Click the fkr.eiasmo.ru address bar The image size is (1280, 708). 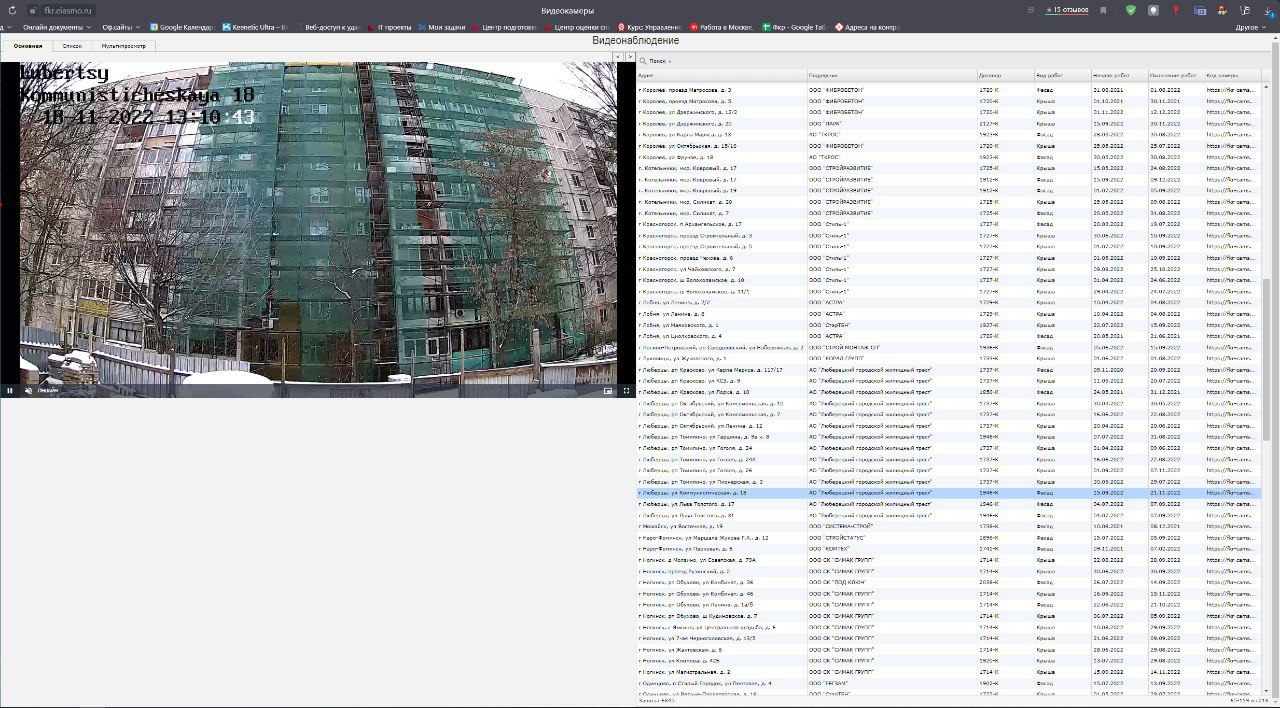[68, 10]
